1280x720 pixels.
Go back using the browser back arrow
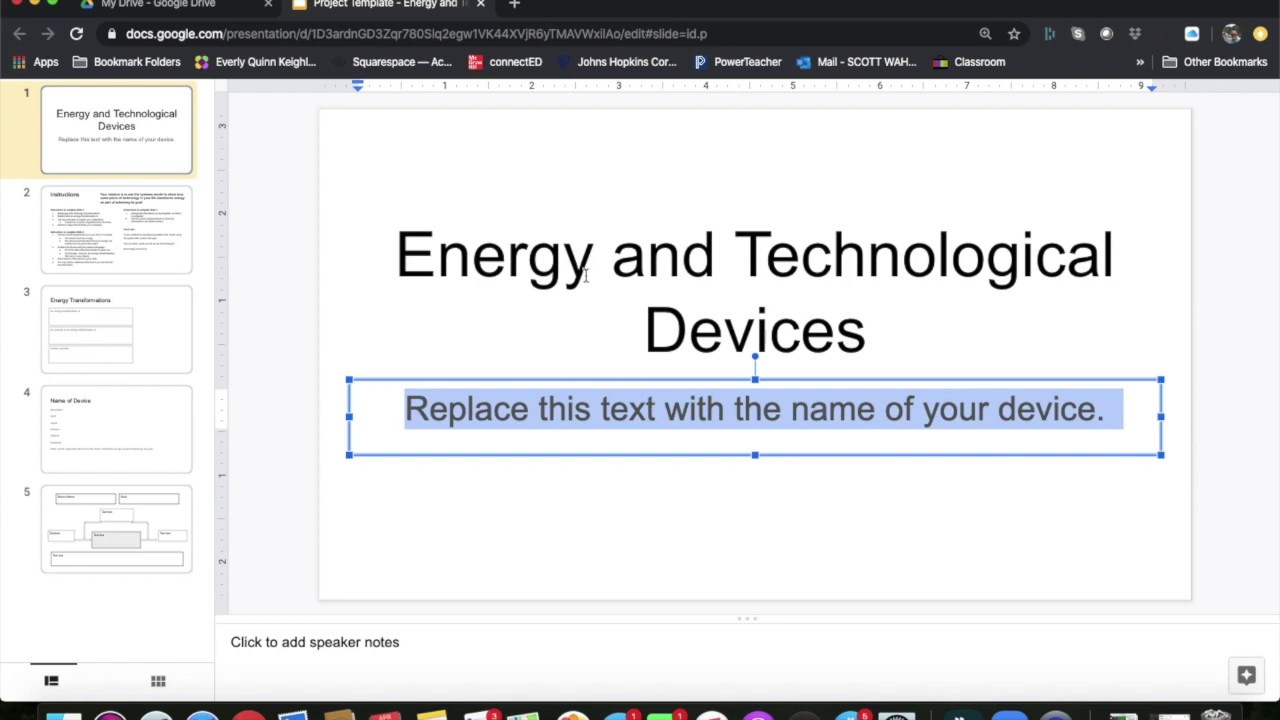point(20,34)
